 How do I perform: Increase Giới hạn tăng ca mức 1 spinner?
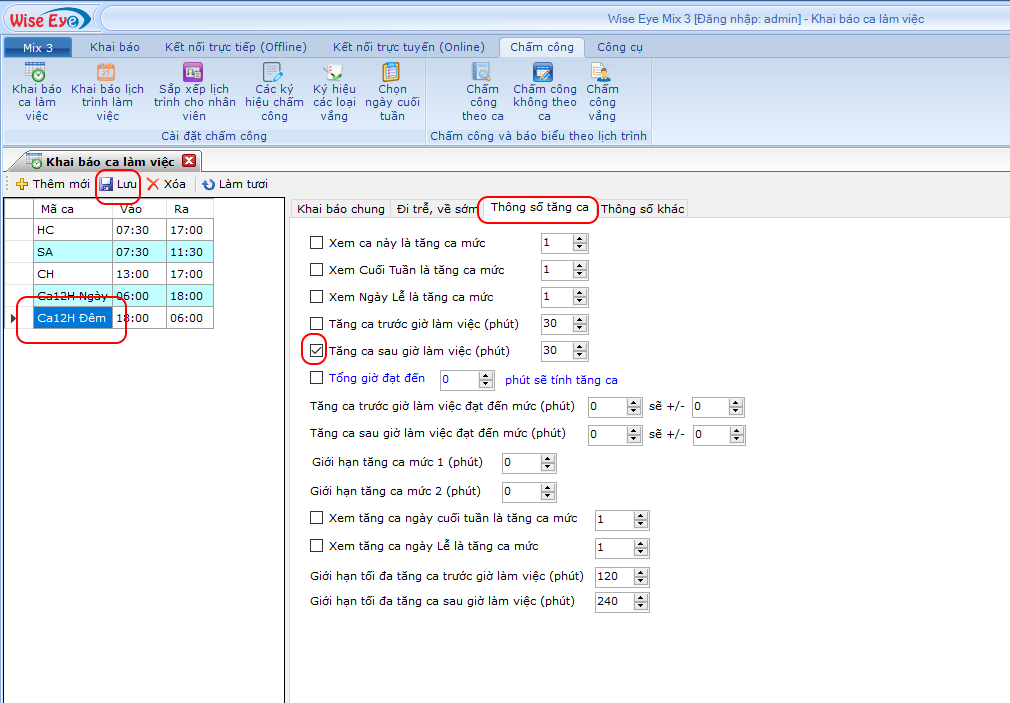pyautogui.click(x=548, y=459)
